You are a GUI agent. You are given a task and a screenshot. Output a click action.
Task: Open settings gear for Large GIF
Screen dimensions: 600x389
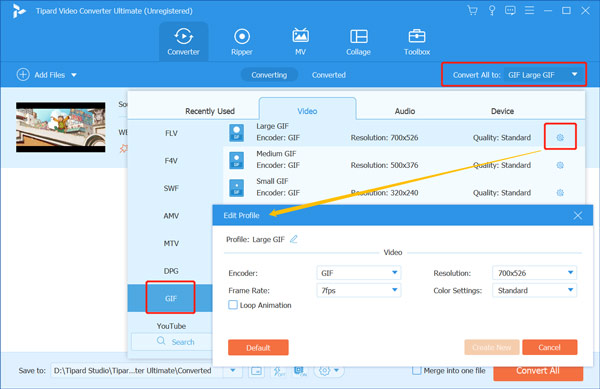(560, 137)
